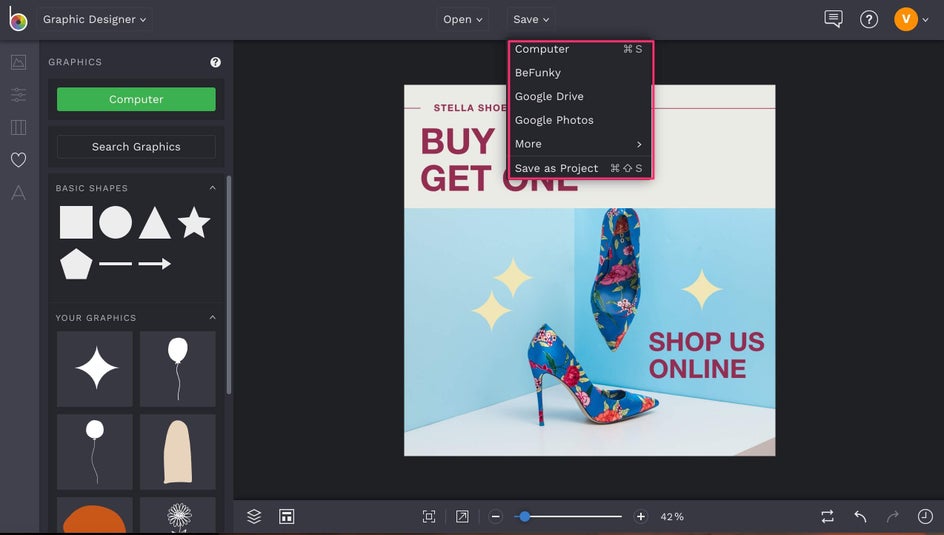Screen dimensions: 944x535
Task: Click the Undo arrow icon
Action: click(860, 516)
